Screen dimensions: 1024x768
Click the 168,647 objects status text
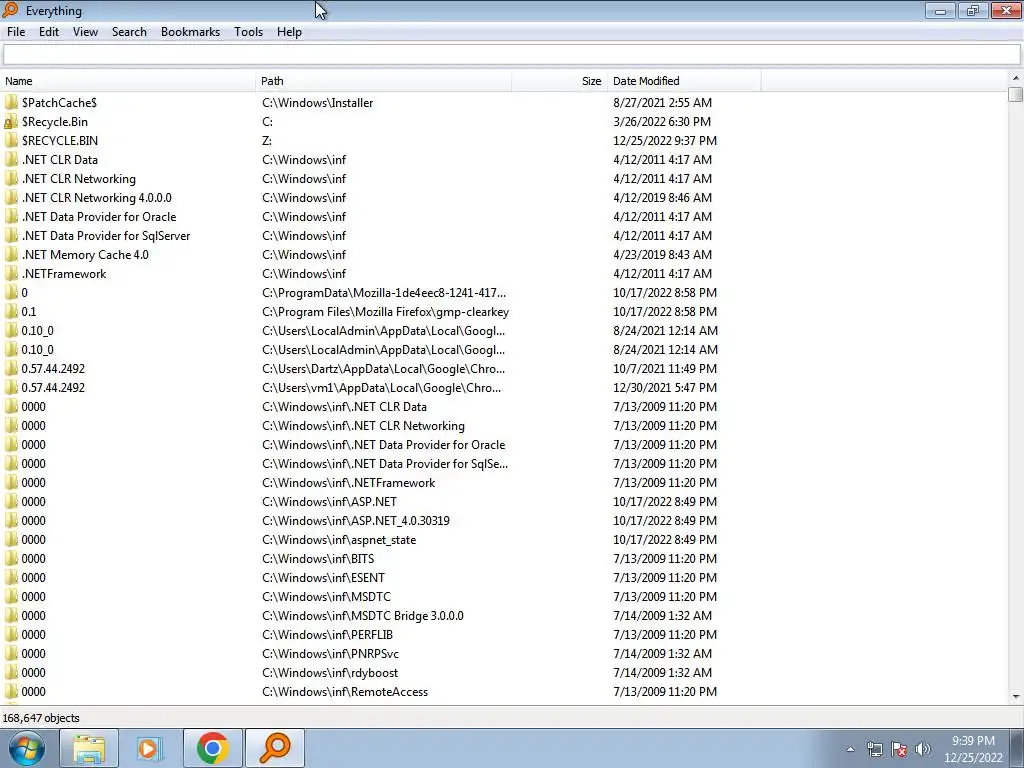coord(41,718)
